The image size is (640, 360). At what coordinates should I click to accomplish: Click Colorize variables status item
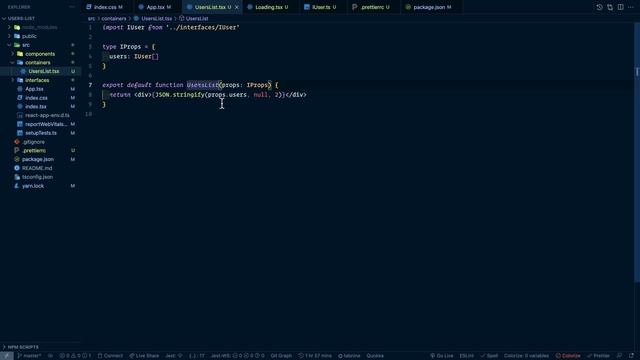[526, 356]
